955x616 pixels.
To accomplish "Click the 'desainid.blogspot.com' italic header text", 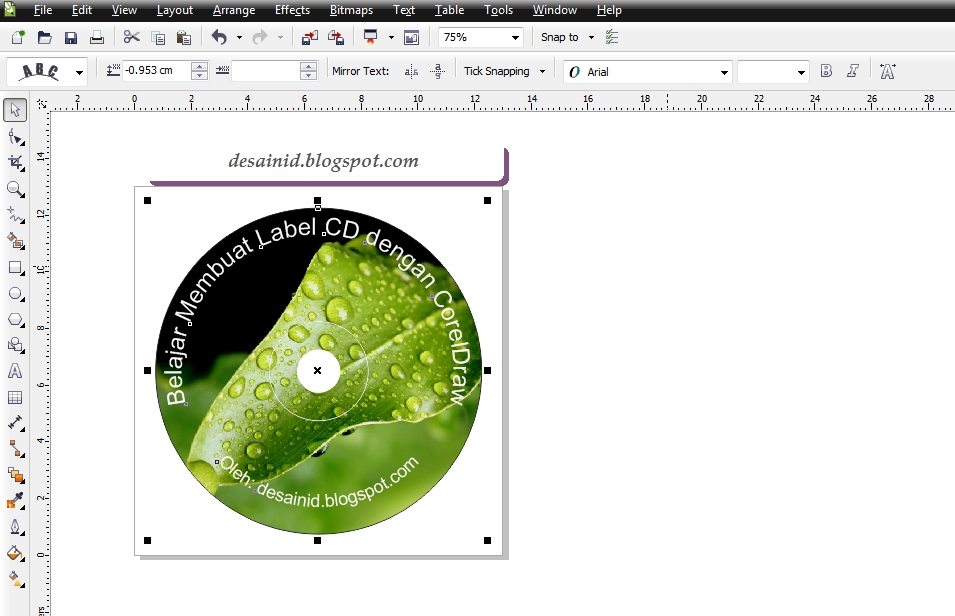I will pos(323,161).
